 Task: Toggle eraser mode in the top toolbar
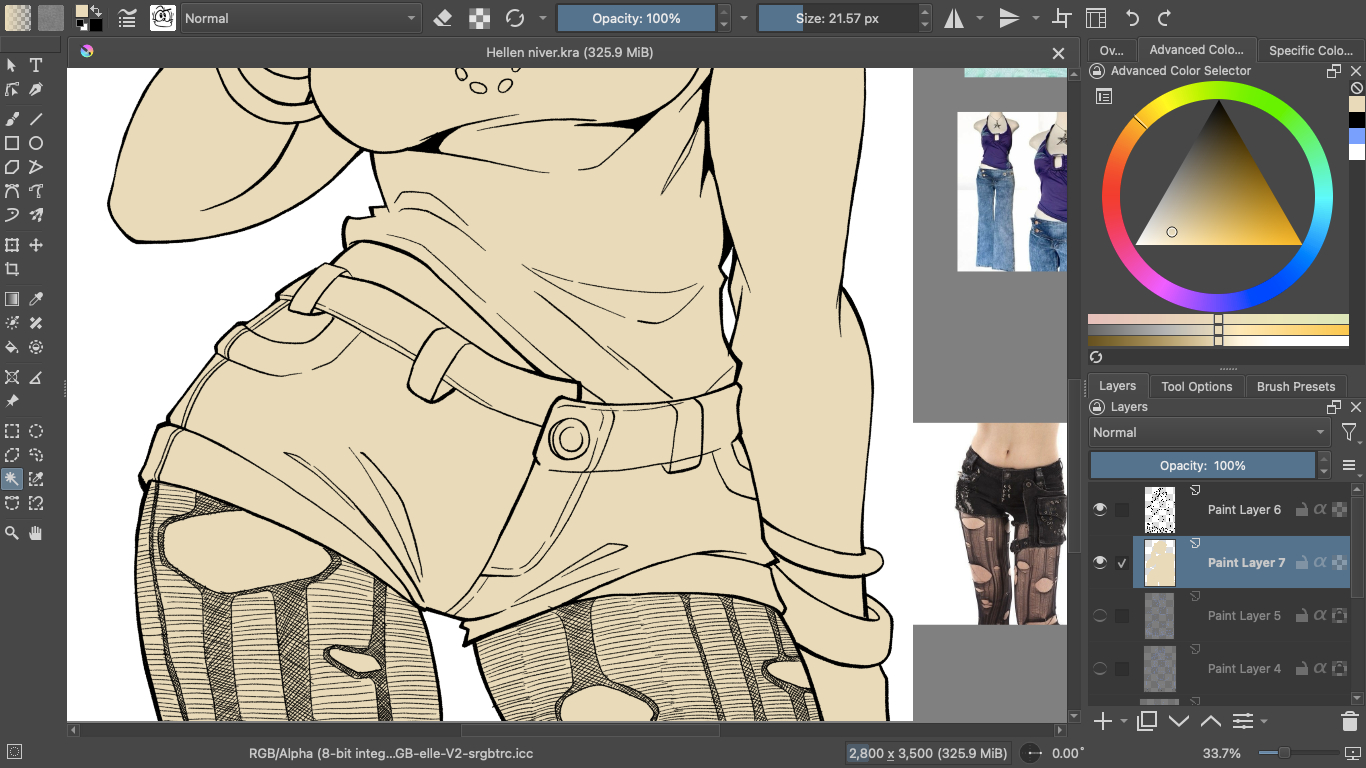443,18
